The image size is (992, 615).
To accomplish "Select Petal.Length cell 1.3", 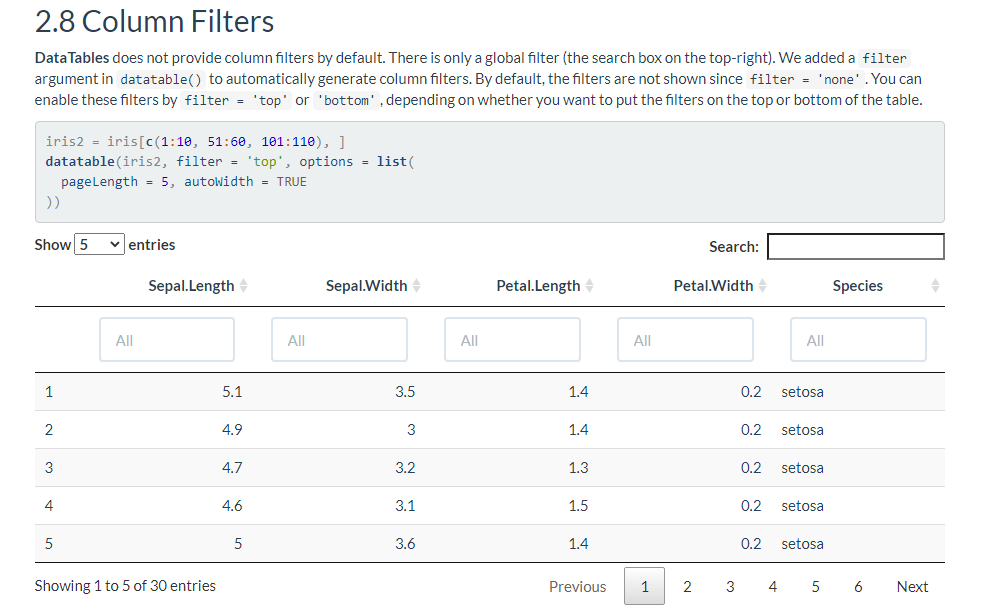I will (x=578, y=468).
